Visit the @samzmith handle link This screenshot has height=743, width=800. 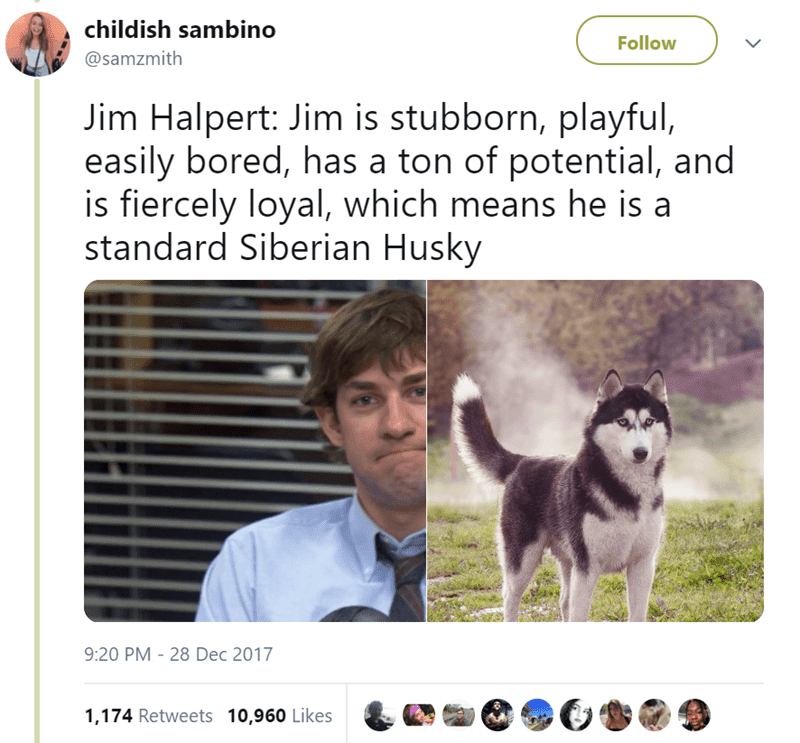[x=133, y=59]
